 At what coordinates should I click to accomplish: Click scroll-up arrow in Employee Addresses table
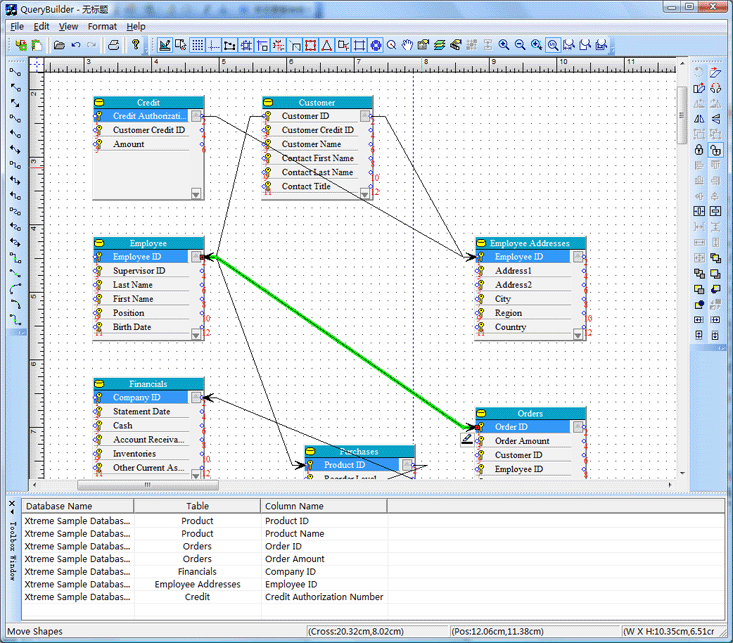click(x=578, y=256)
